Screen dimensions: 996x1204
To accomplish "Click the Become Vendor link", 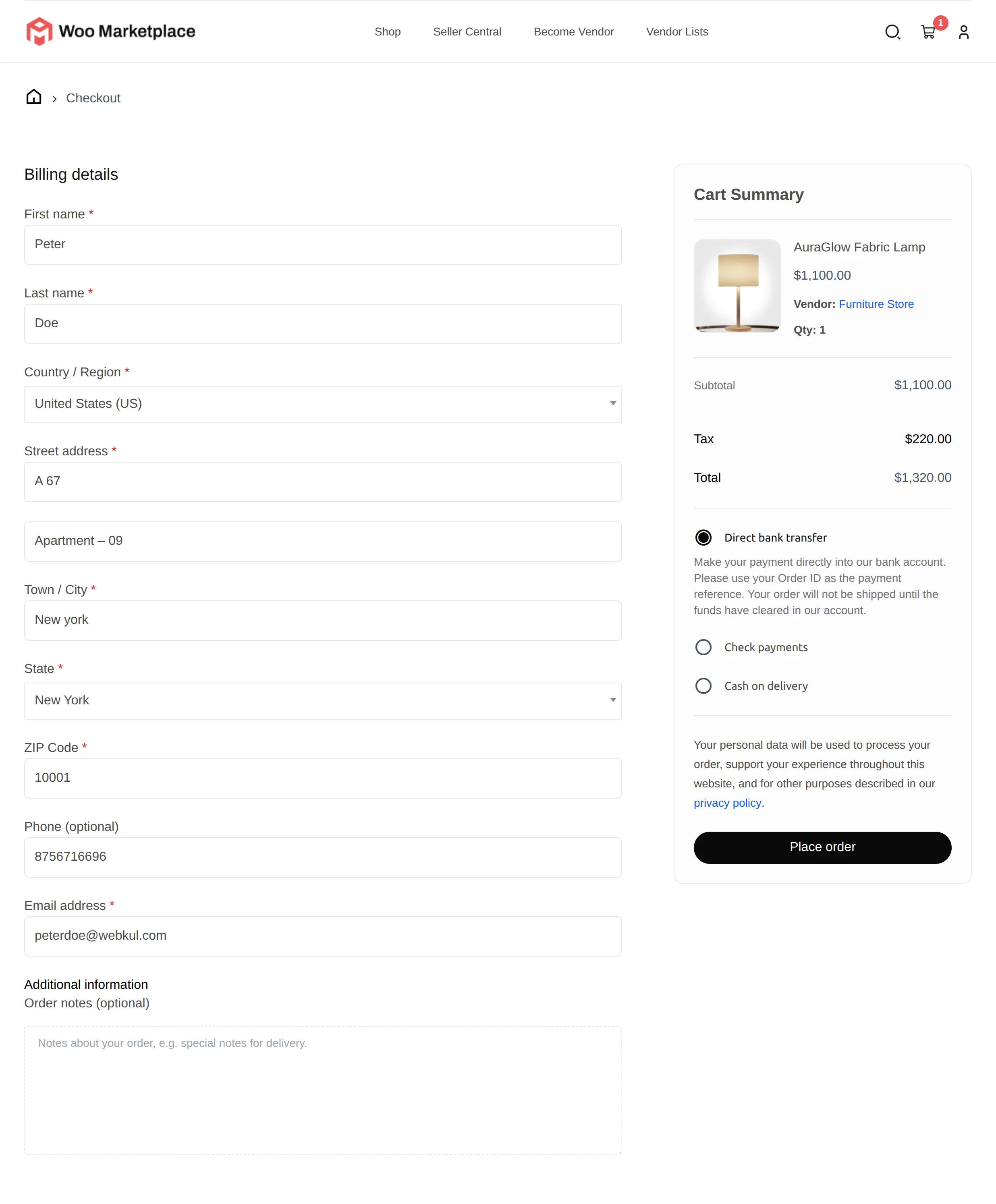I will point(573,31).
